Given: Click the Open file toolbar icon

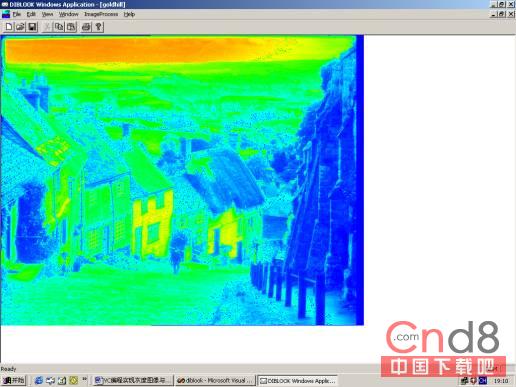Looking at the screenshot, I should point(20,27).
